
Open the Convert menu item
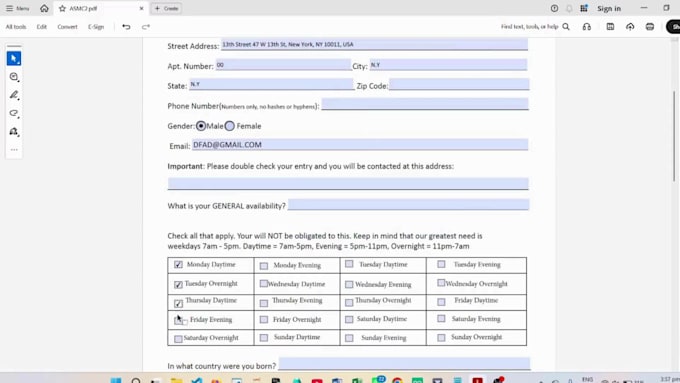[x=67, y=27]
